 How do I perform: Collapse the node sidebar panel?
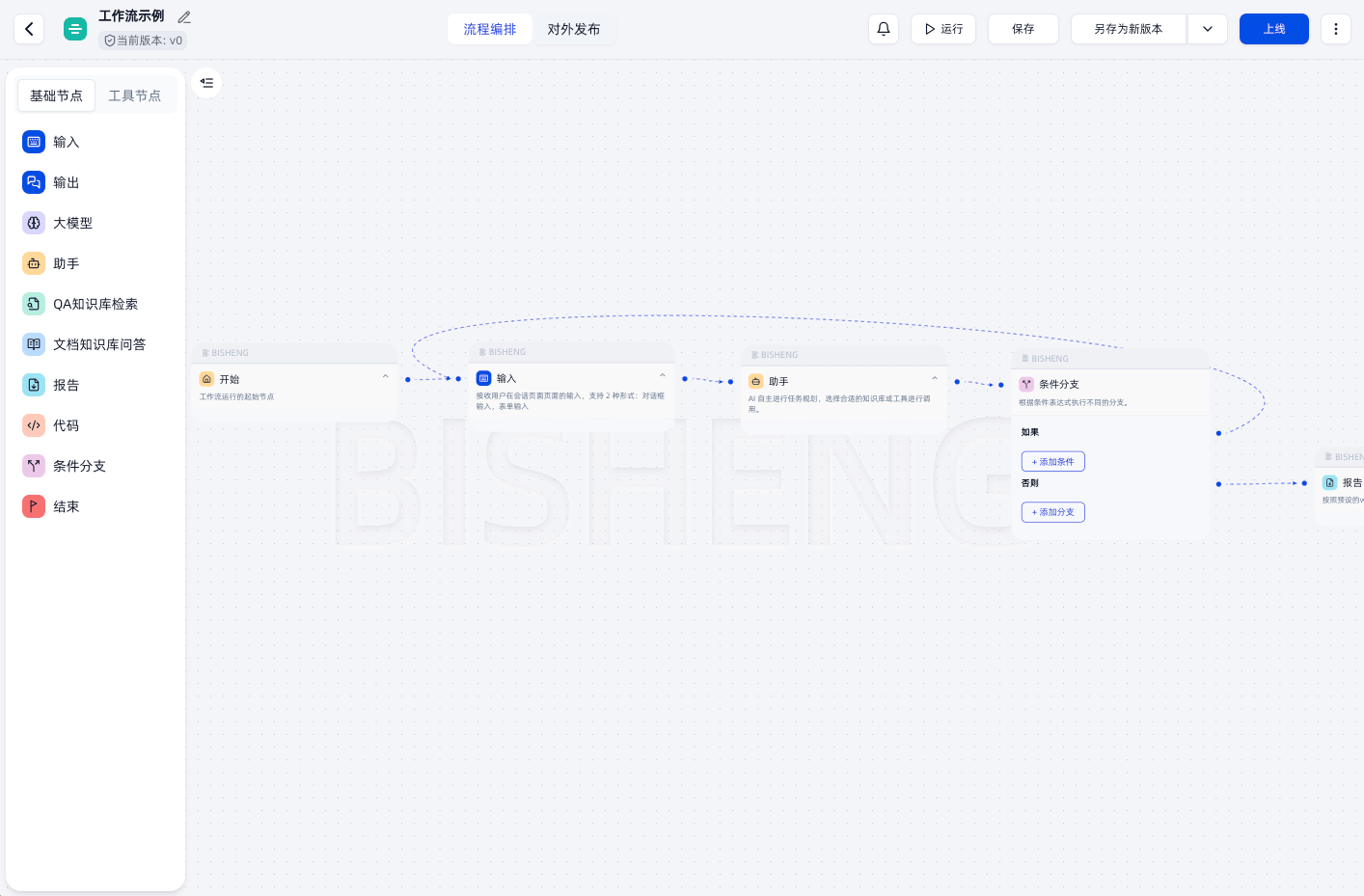206,83
